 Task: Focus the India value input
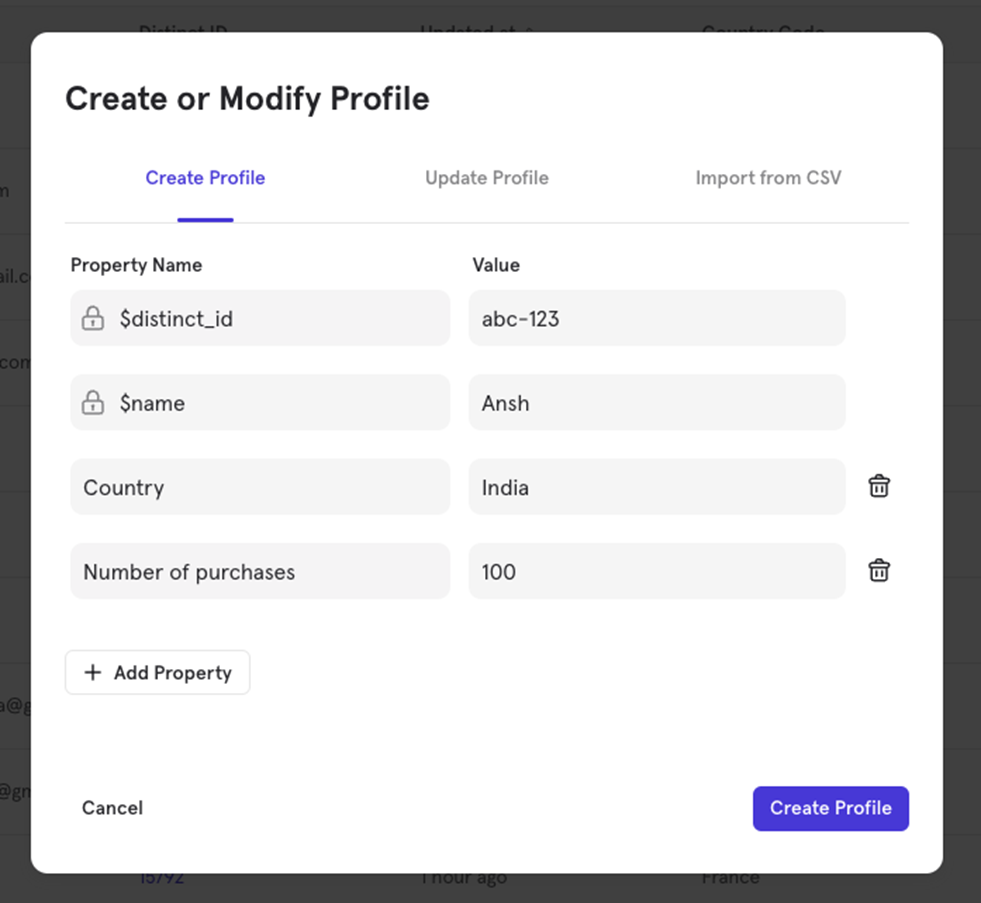[657, 487]
